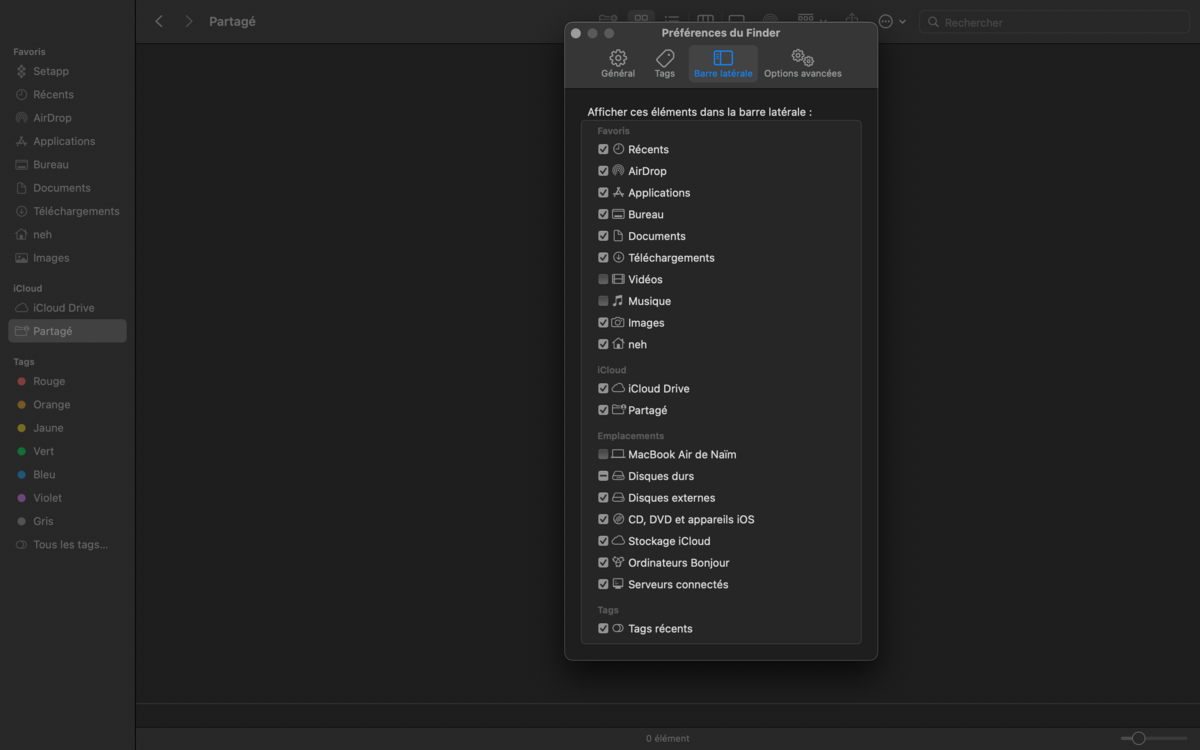
Task: Click the 'Afficher ces éléments dans la barre latérale' label
Action: [x=700, y=112]
